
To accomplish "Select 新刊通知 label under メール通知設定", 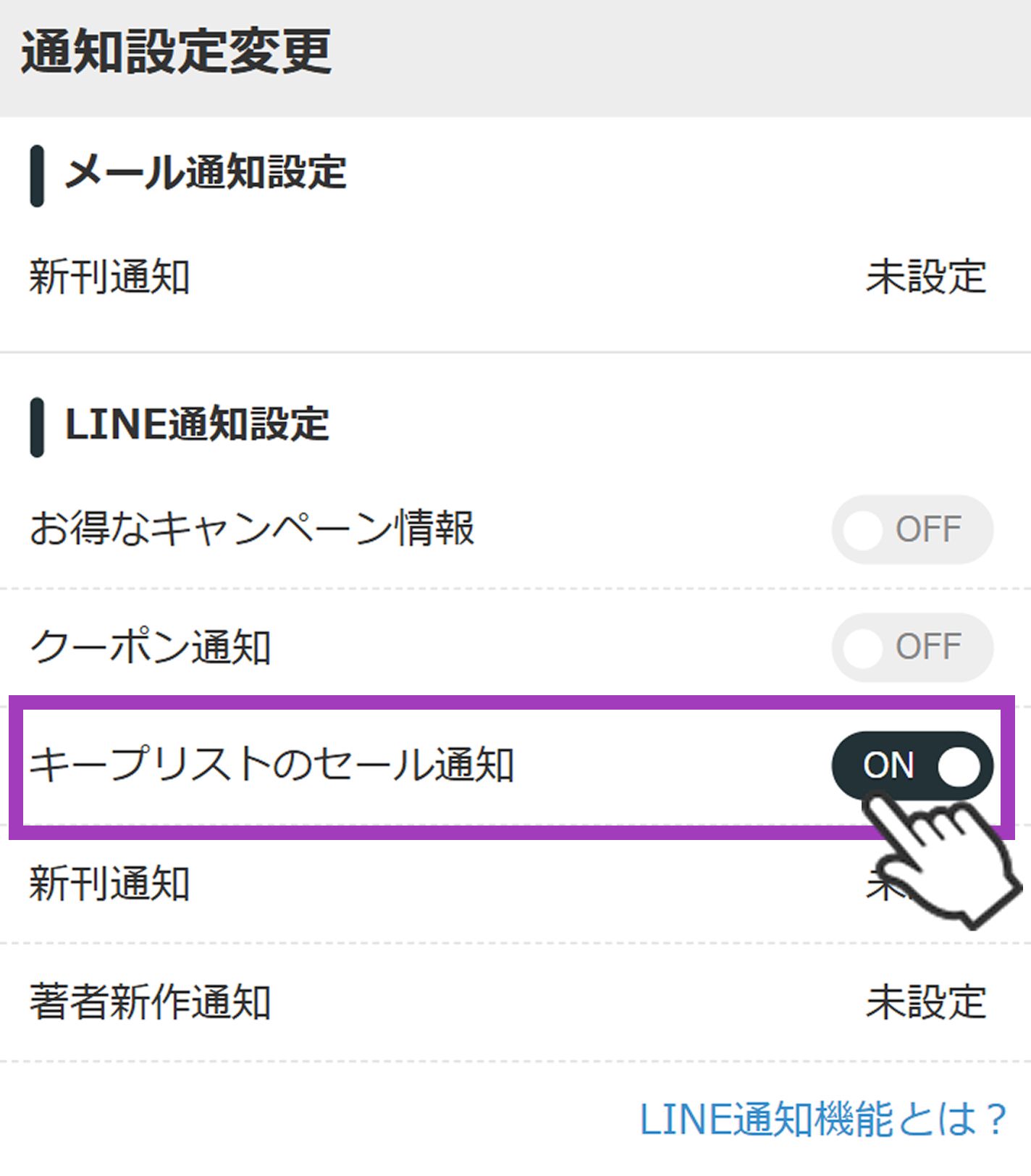I will click(110, 277).
